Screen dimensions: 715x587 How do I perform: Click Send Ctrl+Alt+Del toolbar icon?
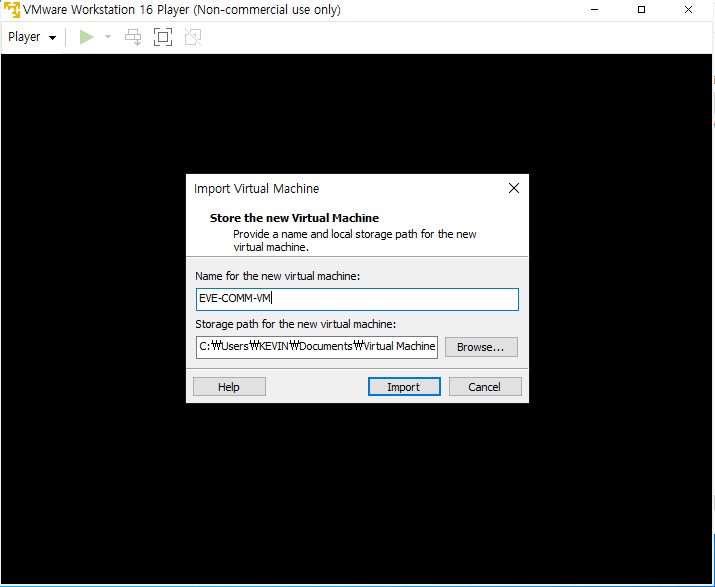[x=133, y=37]
